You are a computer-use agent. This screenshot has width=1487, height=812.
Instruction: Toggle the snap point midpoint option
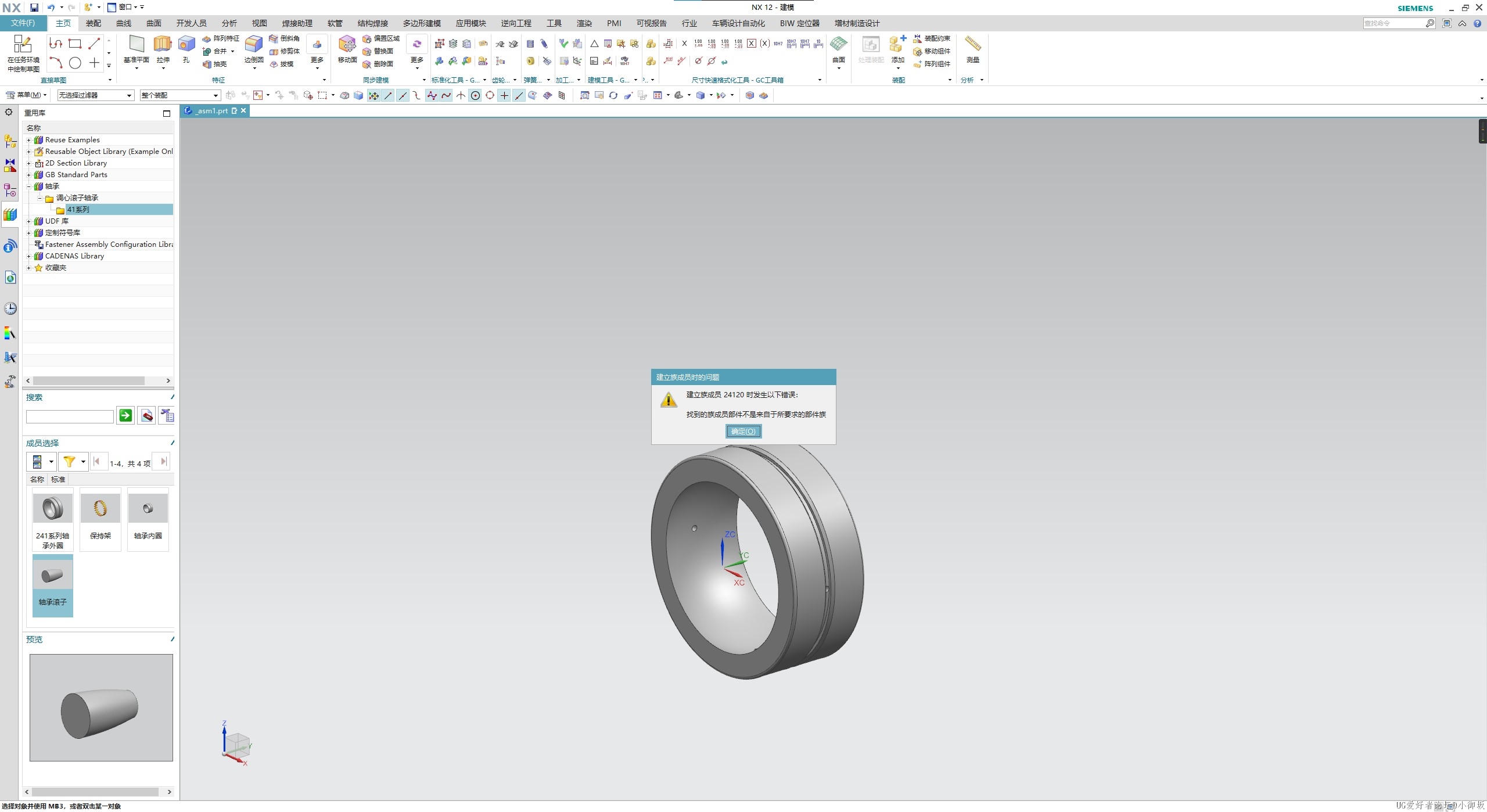click(403, 95)
